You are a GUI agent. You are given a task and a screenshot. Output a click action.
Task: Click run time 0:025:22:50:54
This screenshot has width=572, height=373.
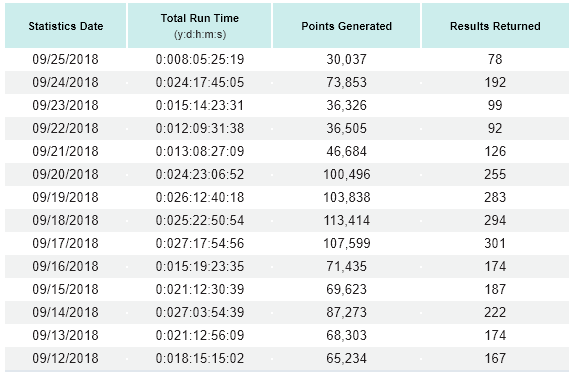200,220
